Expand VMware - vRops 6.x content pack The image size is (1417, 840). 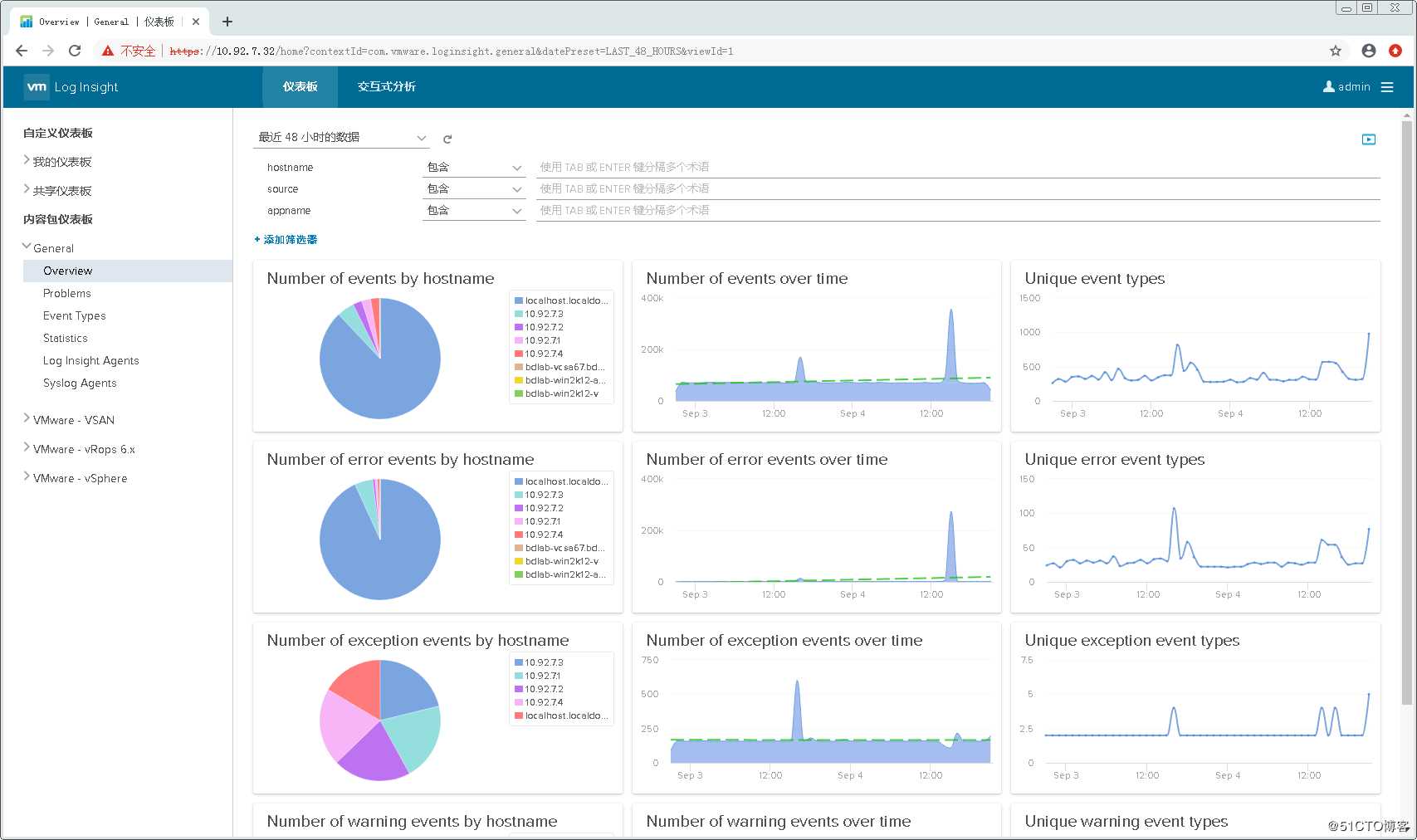(x=27, y=448)
